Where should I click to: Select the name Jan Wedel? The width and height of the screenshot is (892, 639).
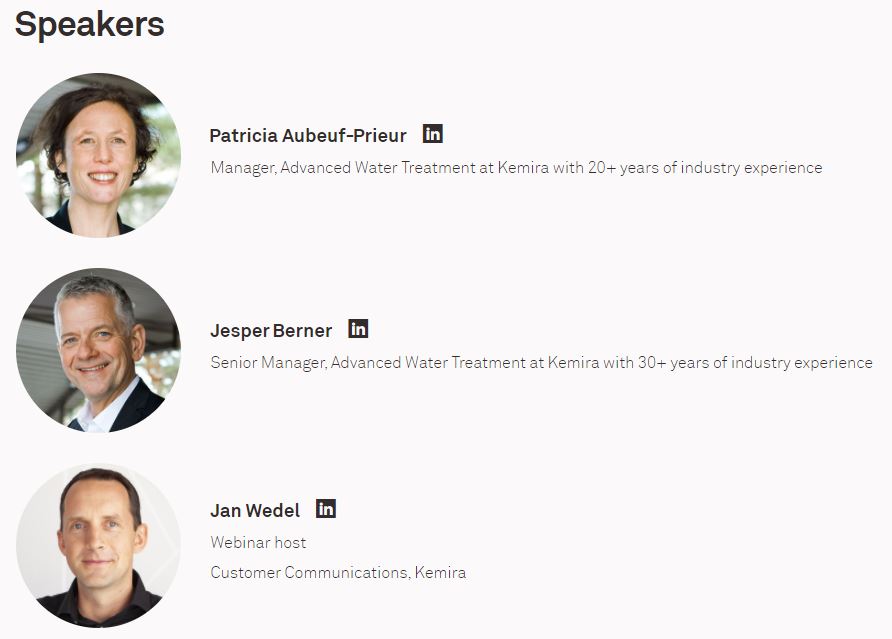255,510
